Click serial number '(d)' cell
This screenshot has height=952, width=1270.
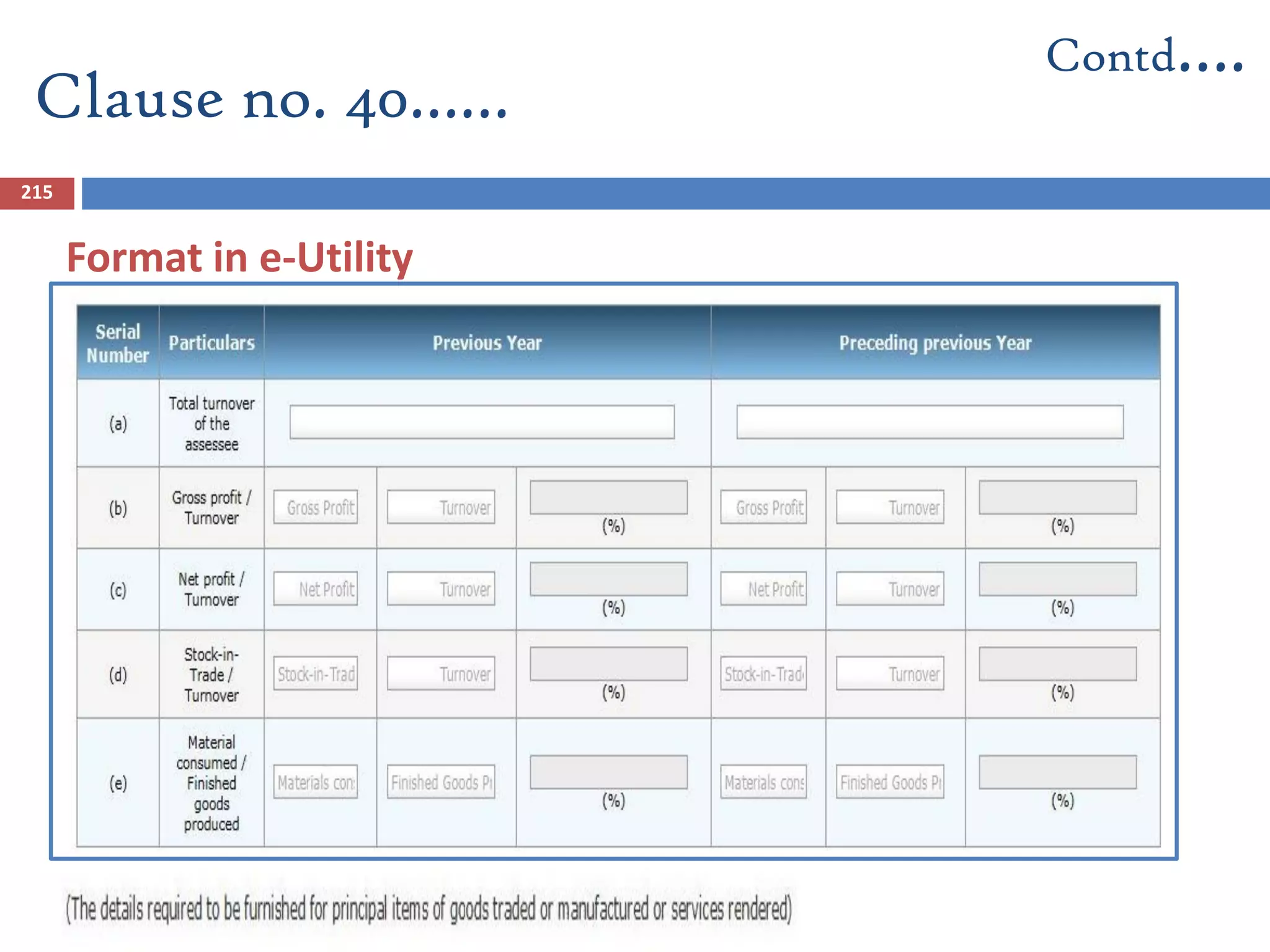pyautogui.click(x=118, y=674)
